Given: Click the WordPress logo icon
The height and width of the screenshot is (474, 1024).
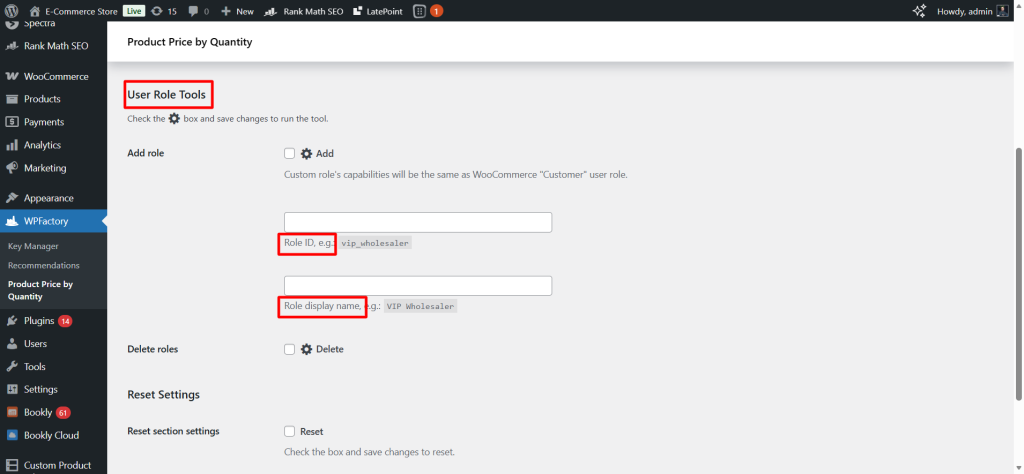Looking at the screenshot, I should [12, 11].
